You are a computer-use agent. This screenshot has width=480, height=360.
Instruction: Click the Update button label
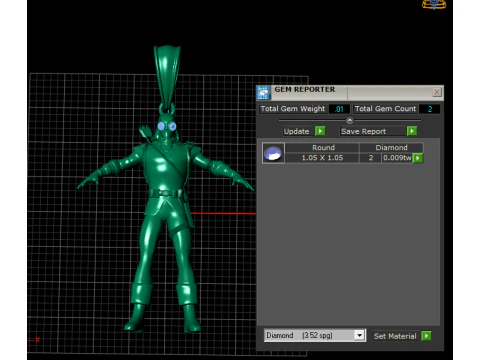point(296,131)
